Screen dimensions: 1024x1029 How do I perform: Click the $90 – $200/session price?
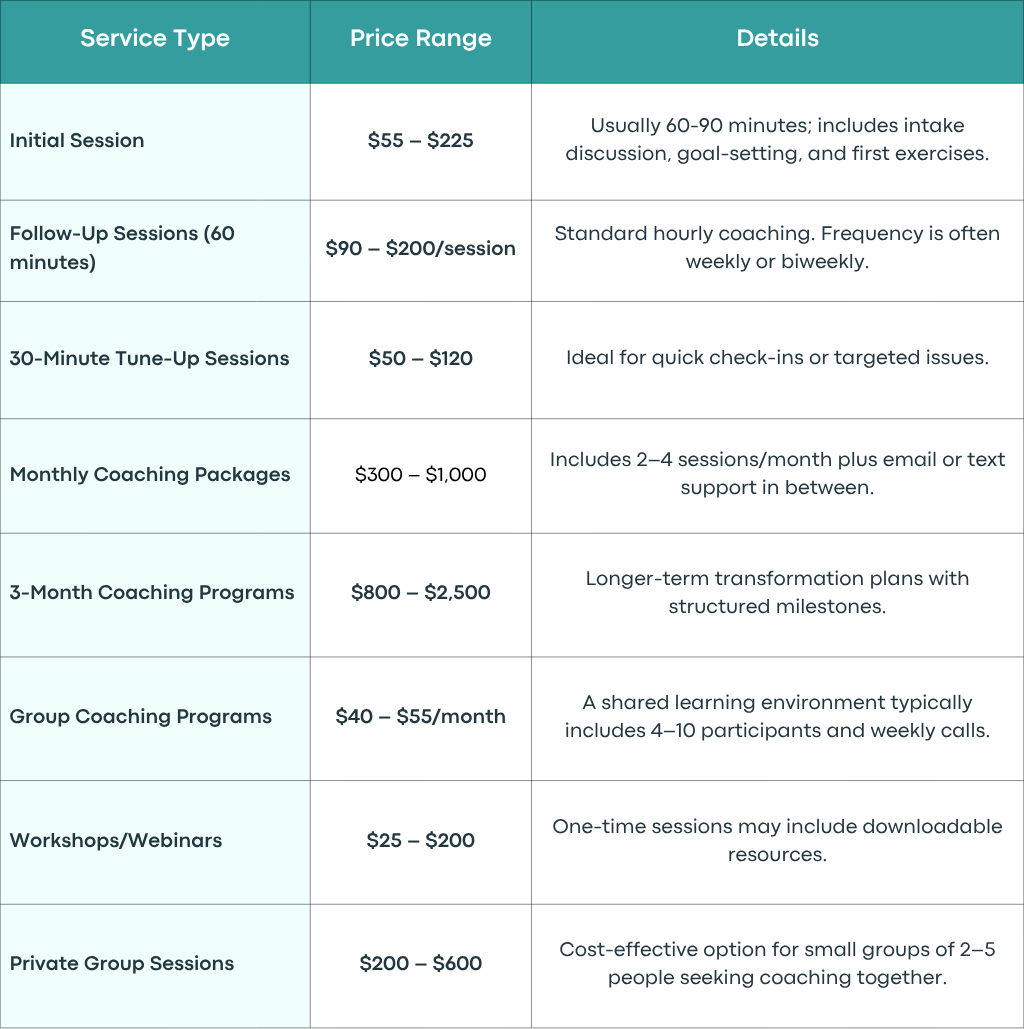tap(421, 249)
